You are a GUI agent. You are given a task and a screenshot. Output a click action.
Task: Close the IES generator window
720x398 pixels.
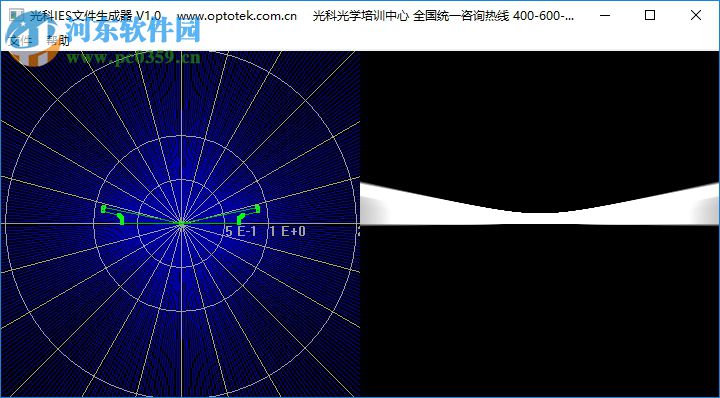[x=695, y=15]
